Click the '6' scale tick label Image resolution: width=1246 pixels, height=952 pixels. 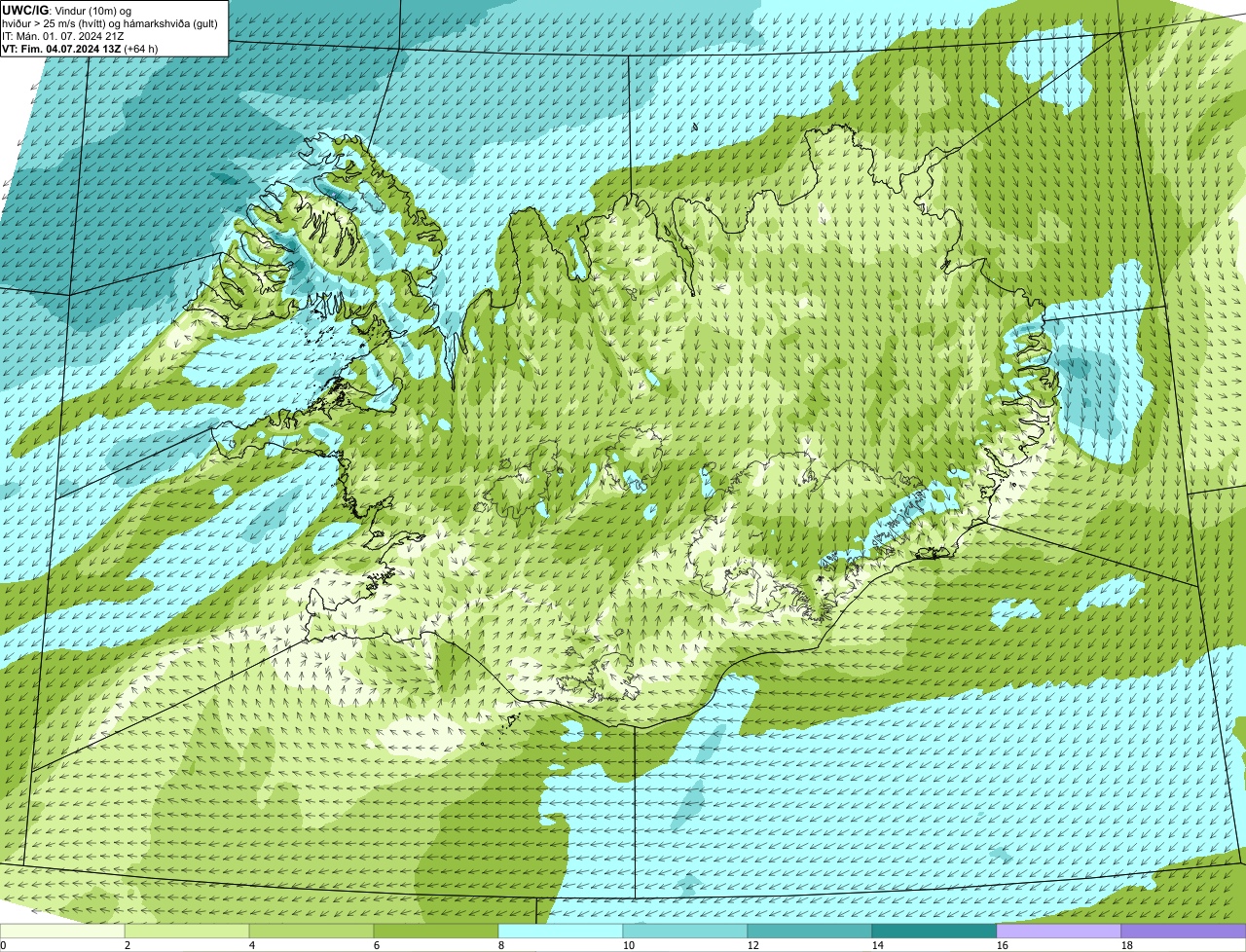click(x=376, y=945)
